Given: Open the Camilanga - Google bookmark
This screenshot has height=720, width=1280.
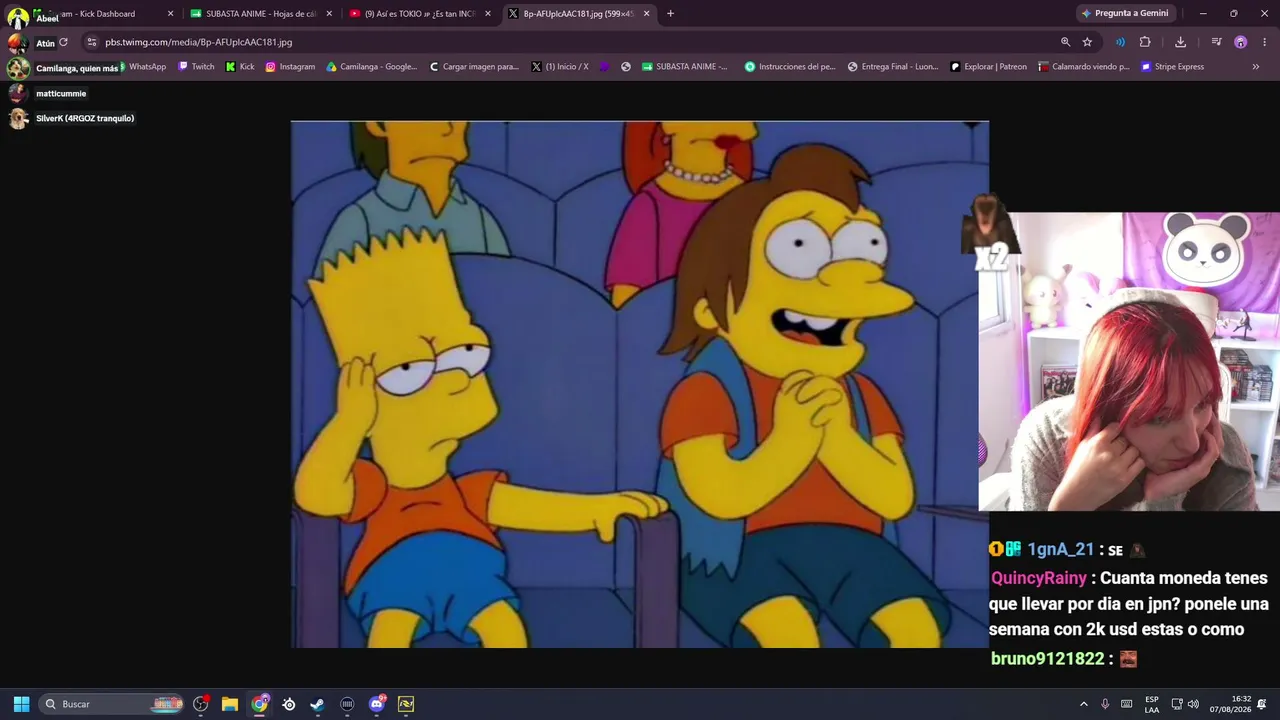Looking at the screenshot, I should click(x=372, y=67).
